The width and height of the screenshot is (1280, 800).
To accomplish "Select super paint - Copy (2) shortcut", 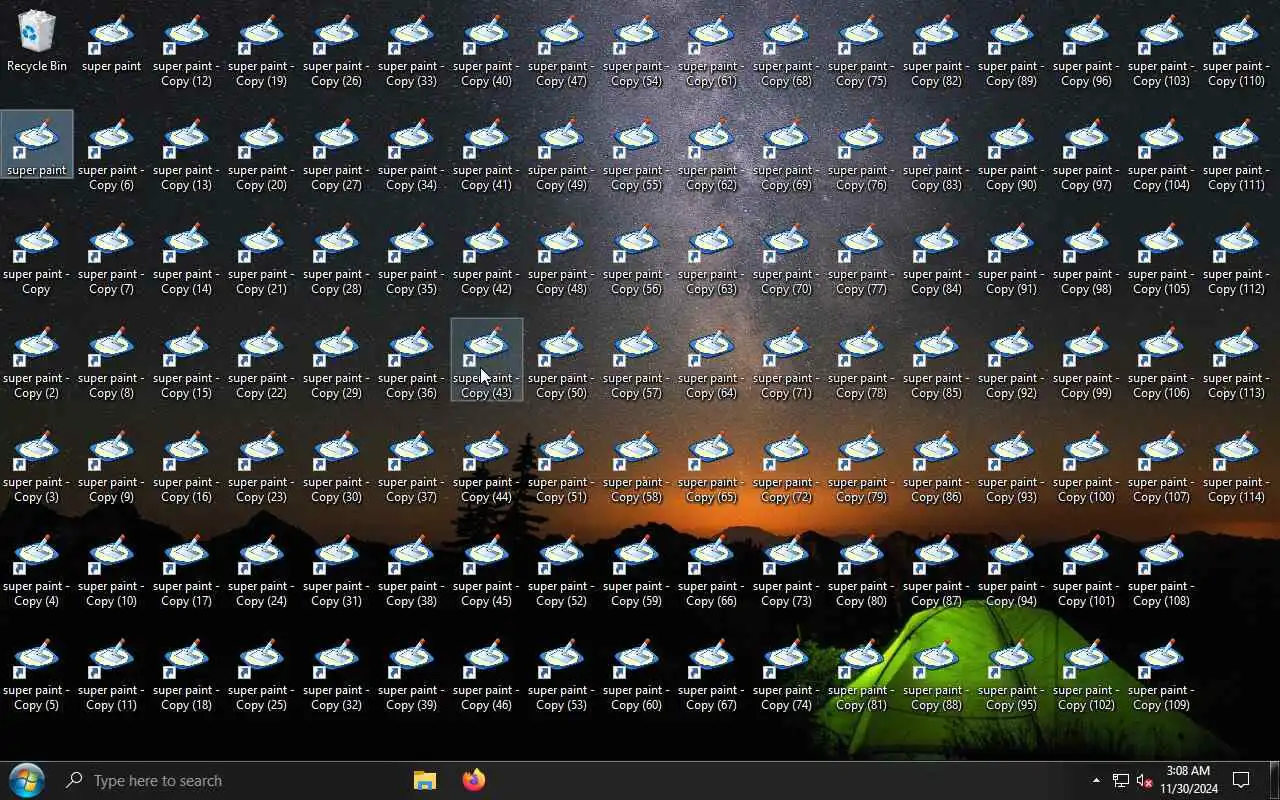I will click(37, 362).
